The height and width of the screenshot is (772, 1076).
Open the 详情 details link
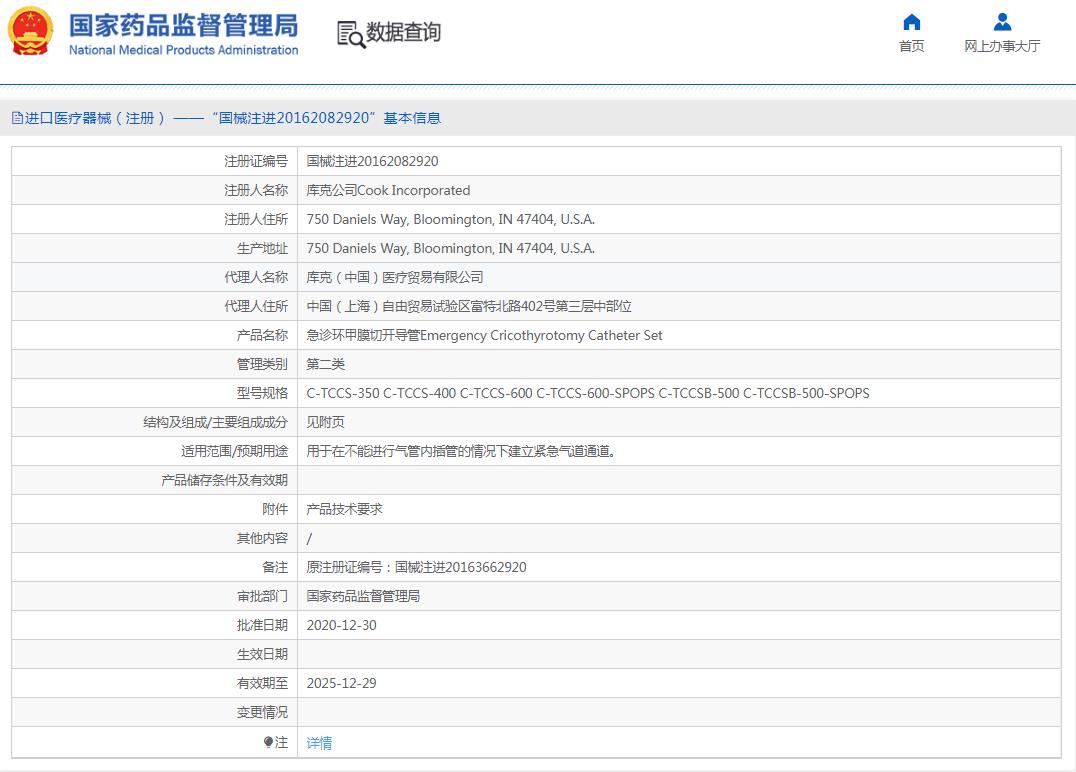[319, 742]
